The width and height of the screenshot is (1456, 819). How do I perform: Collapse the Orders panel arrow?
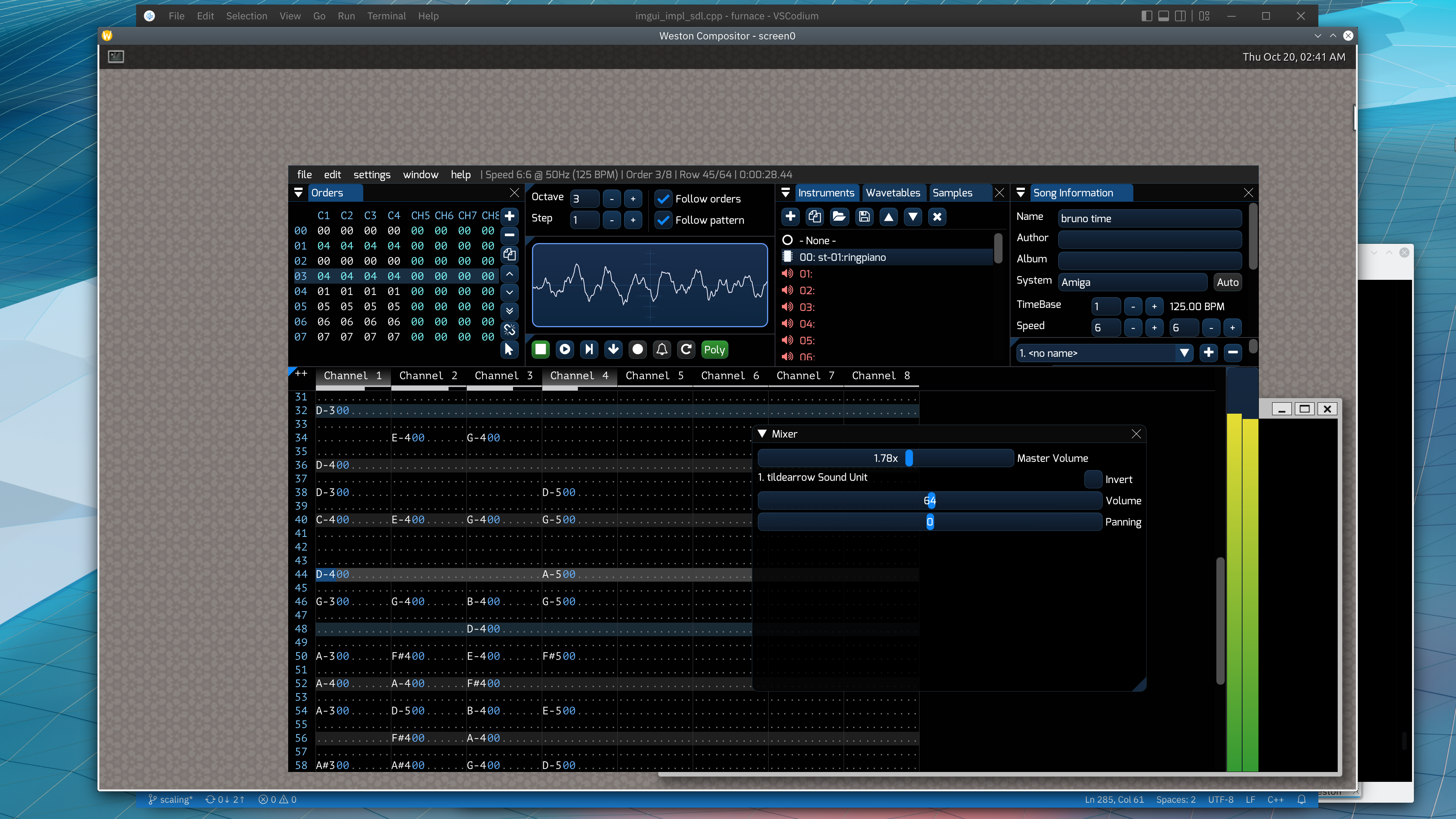click(x=298, y=193)
